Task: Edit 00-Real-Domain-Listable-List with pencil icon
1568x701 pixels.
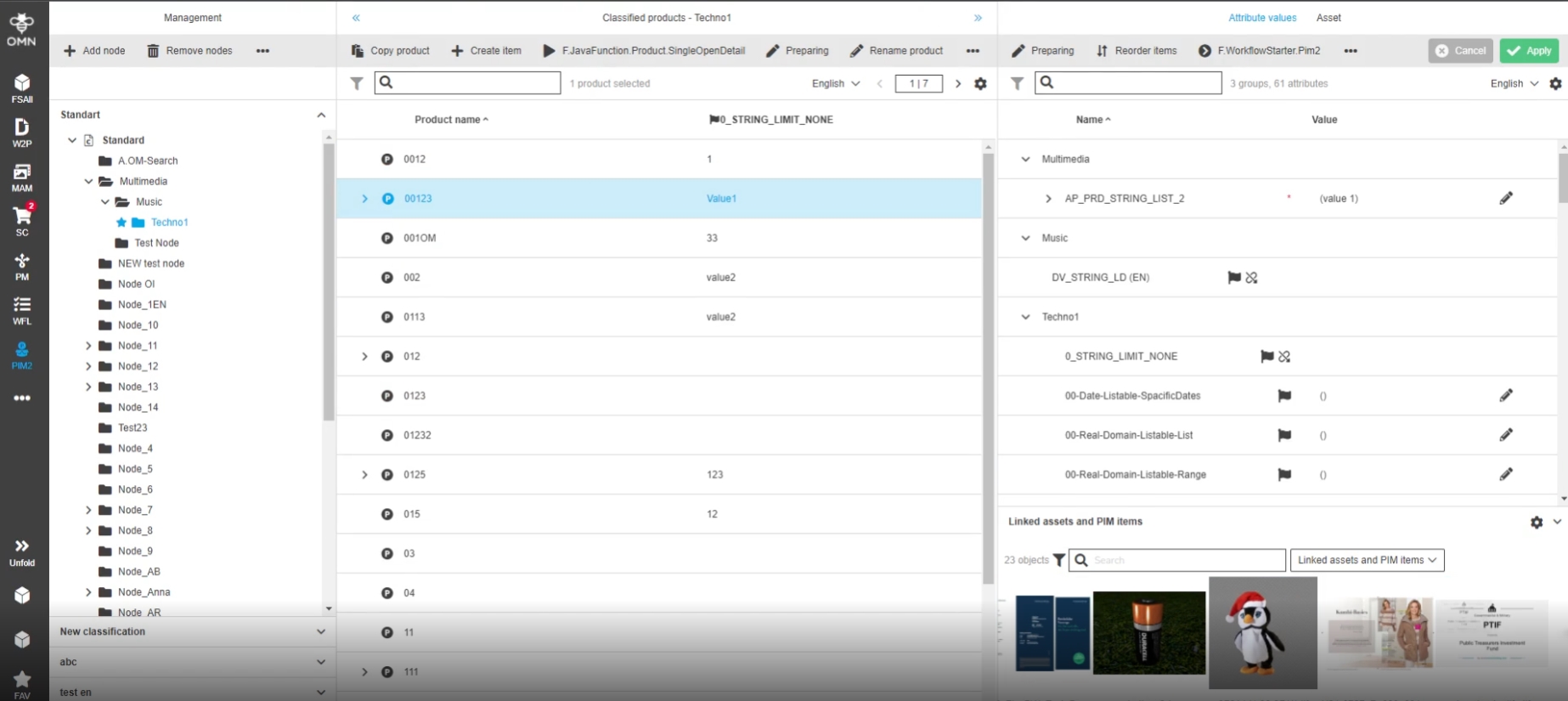Action: click(1506, 435)
